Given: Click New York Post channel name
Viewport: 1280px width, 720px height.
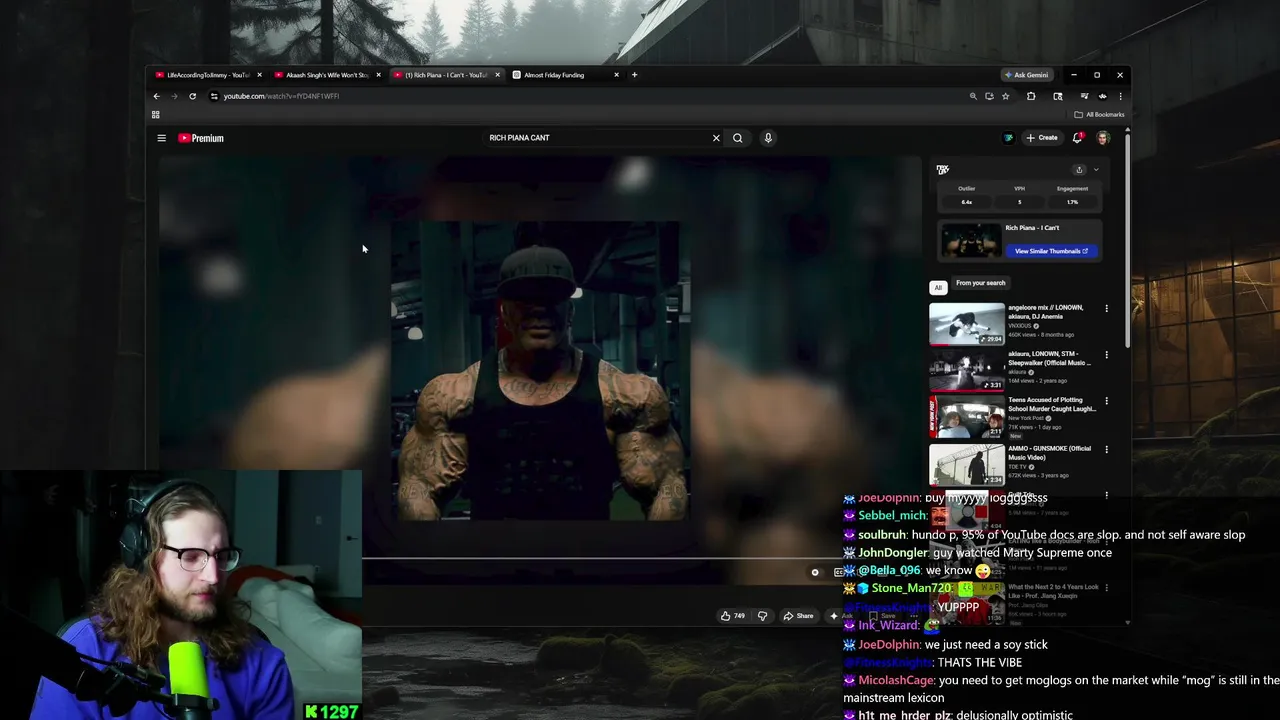Looking at the screenshot, I should (1027, 418).
